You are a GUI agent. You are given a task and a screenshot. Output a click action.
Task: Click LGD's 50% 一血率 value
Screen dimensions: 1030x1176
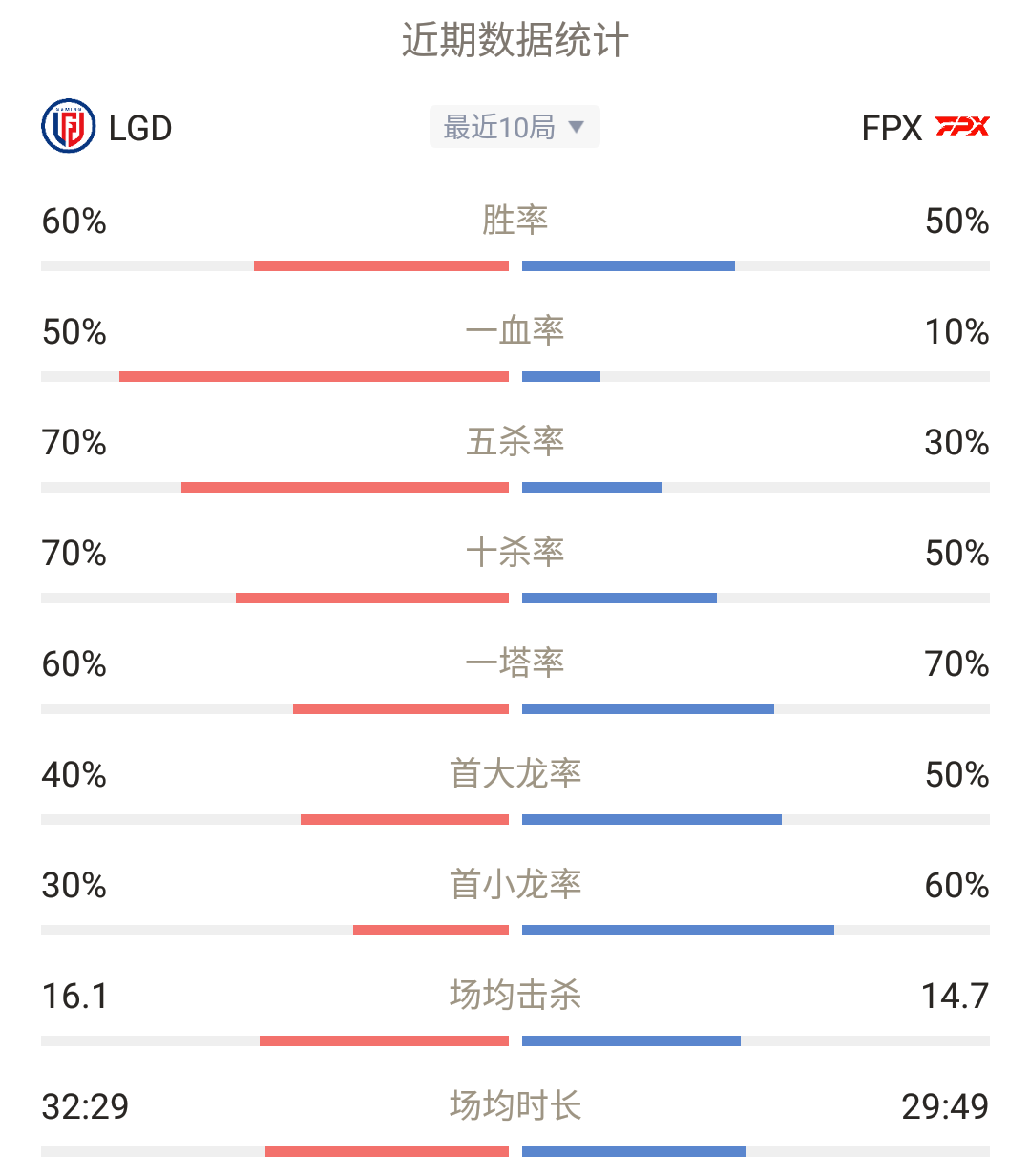(74, 332)
